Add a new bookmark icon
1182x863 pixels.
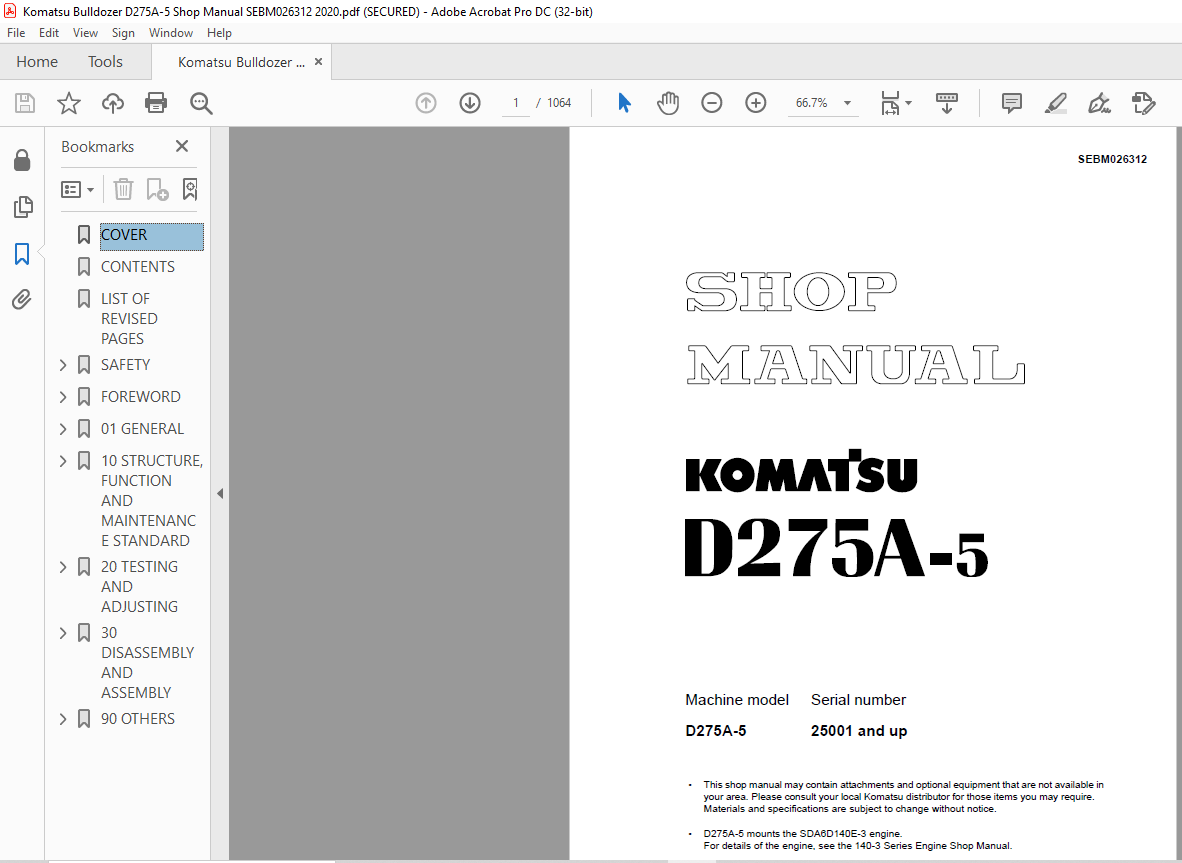coord(157,189)
